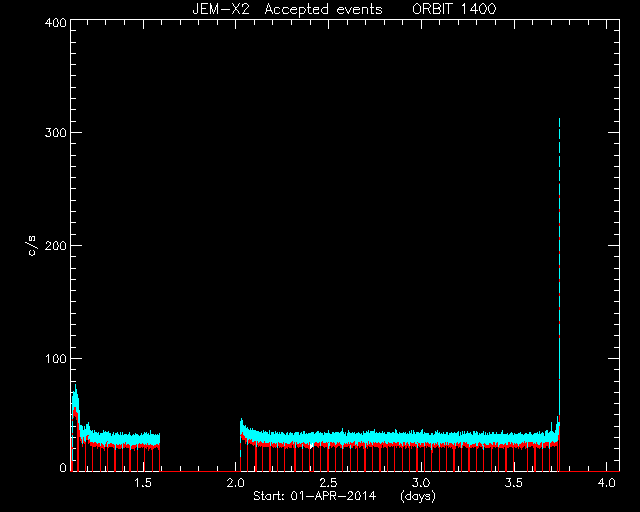The width and height of the screenshot is (640, 512).
Task: Click the 2.5 tick label on x-axis
Action: pos(328,483)
